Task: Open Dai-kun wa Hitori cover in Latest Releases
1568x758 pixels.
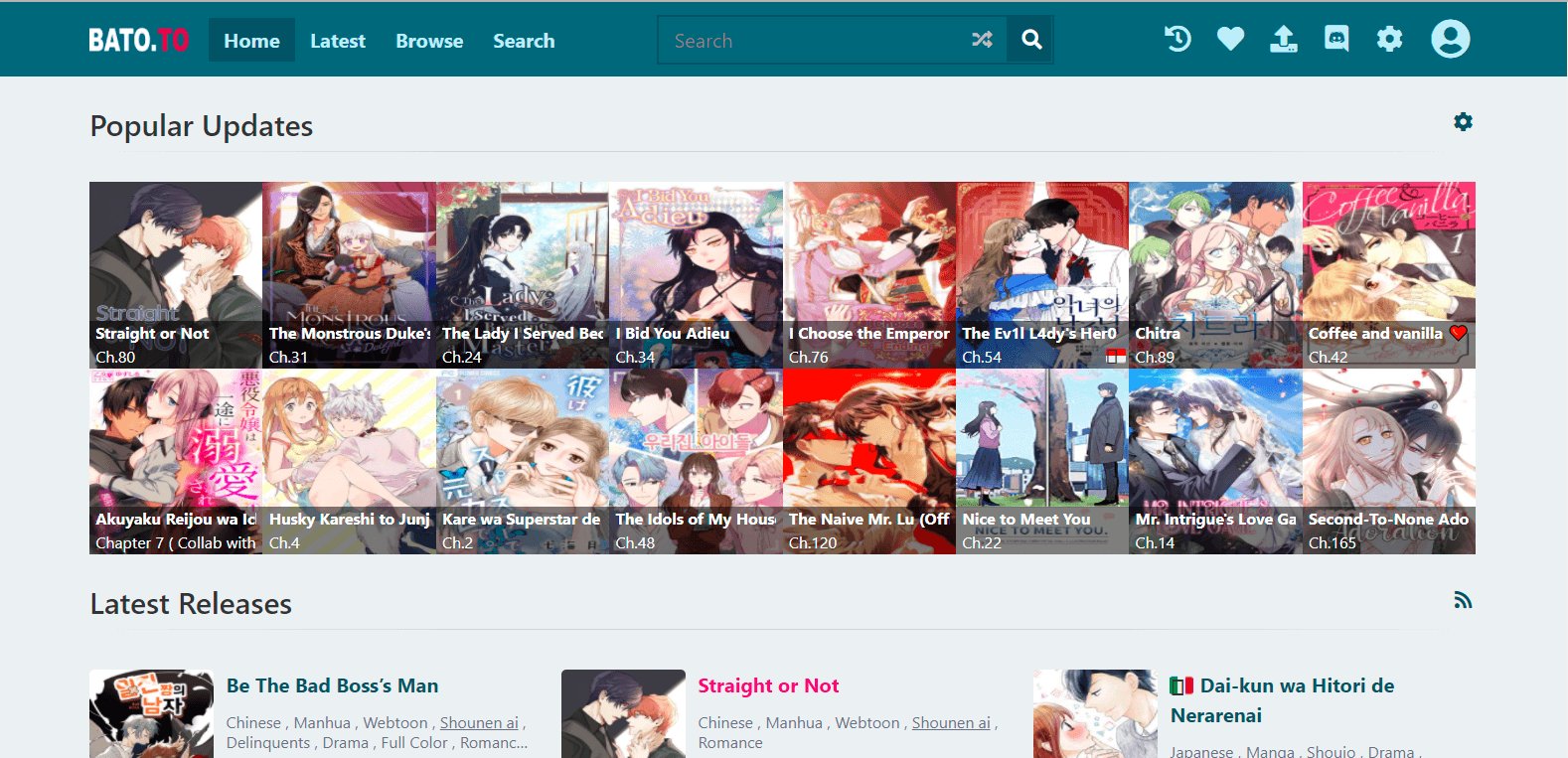Action: pyautogui.click(x=1095, y=713)
